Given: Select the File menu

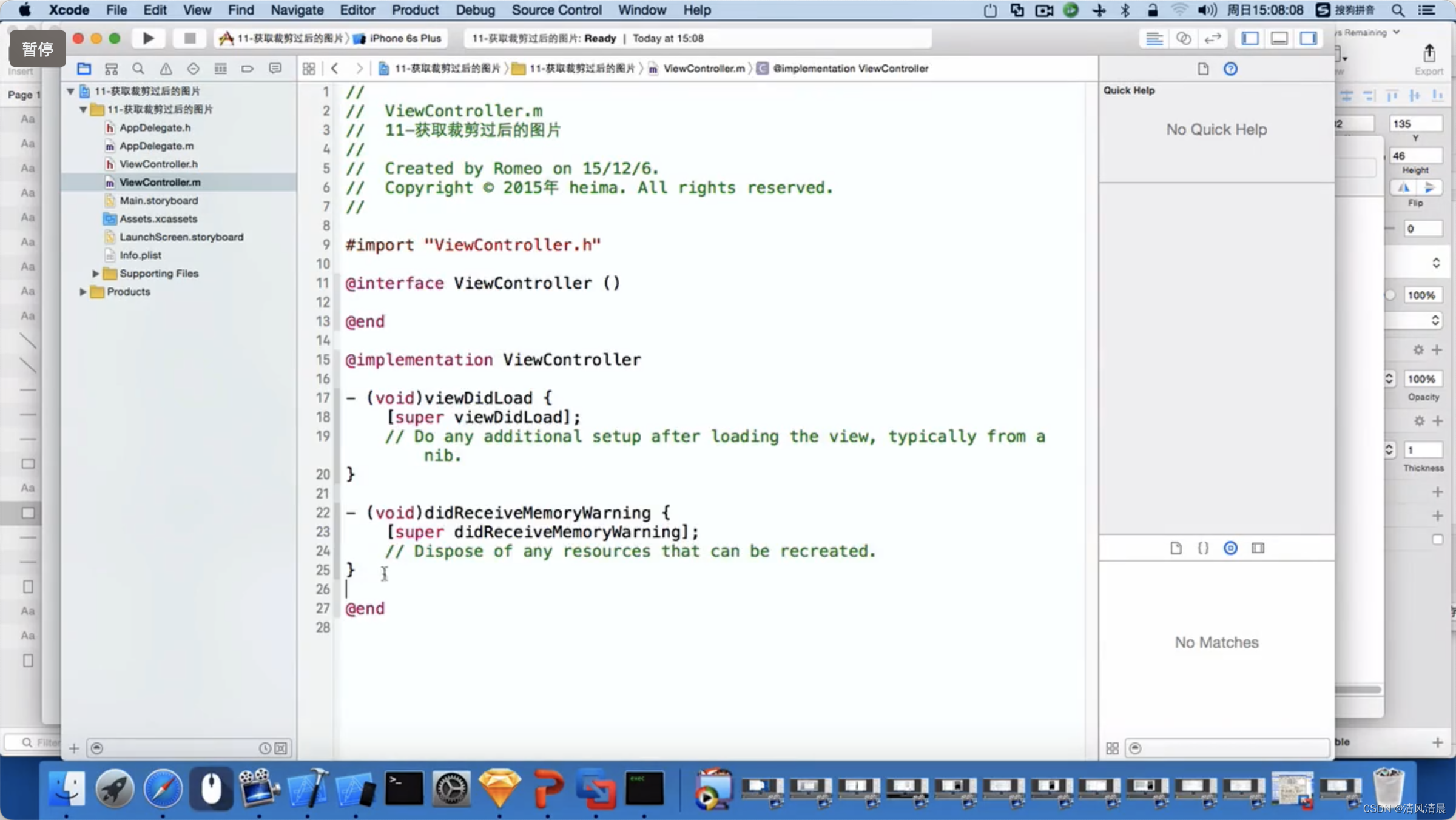Looking at the screenshot, I should (117, 10).
